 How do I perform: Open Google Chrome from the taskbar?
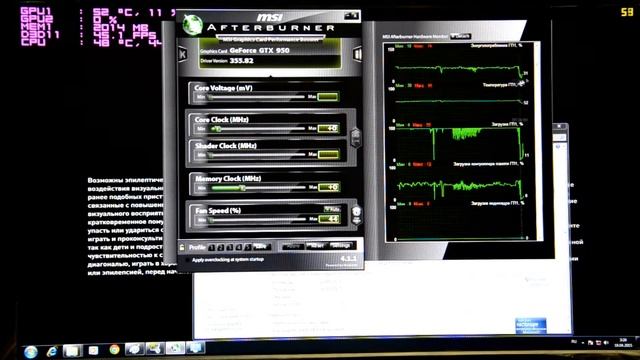pos(114,349)
